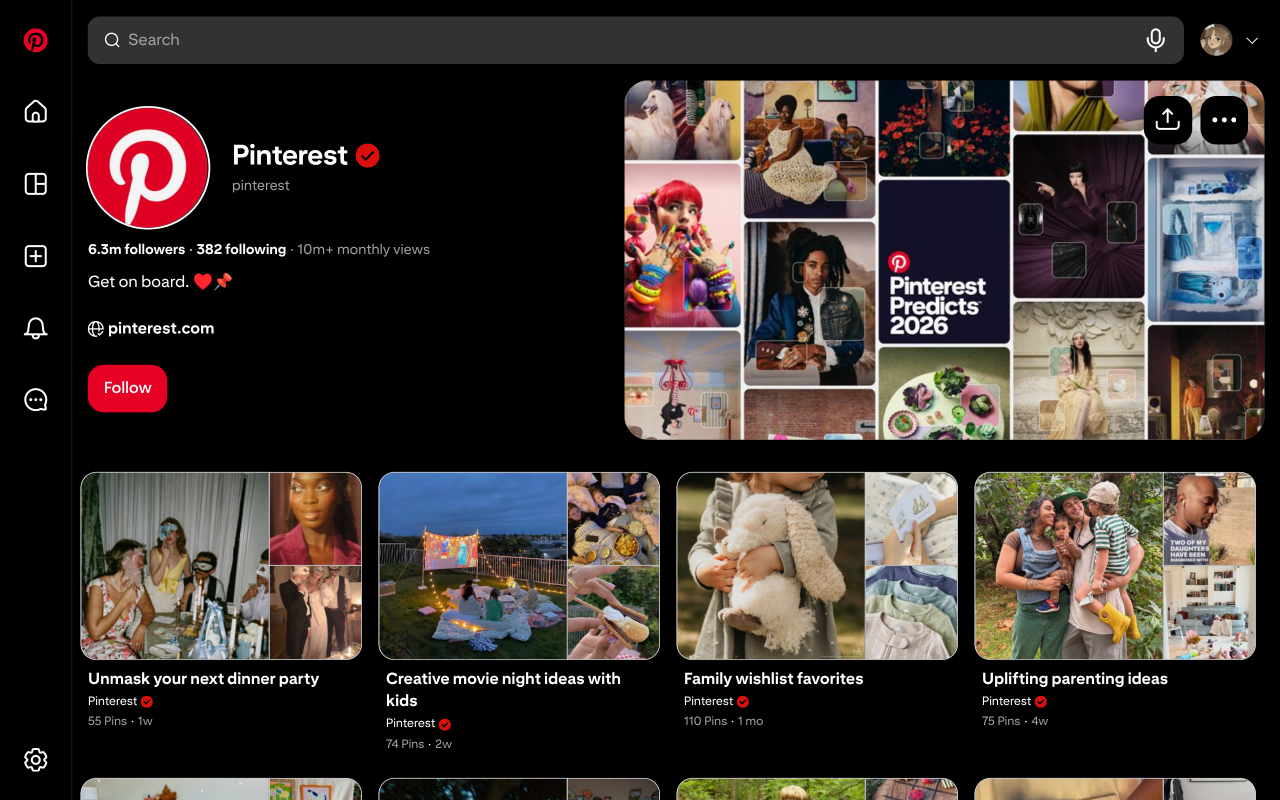
Task: Open the Pinterest Predicts 2026 cover collage
Action: [944, 260]
